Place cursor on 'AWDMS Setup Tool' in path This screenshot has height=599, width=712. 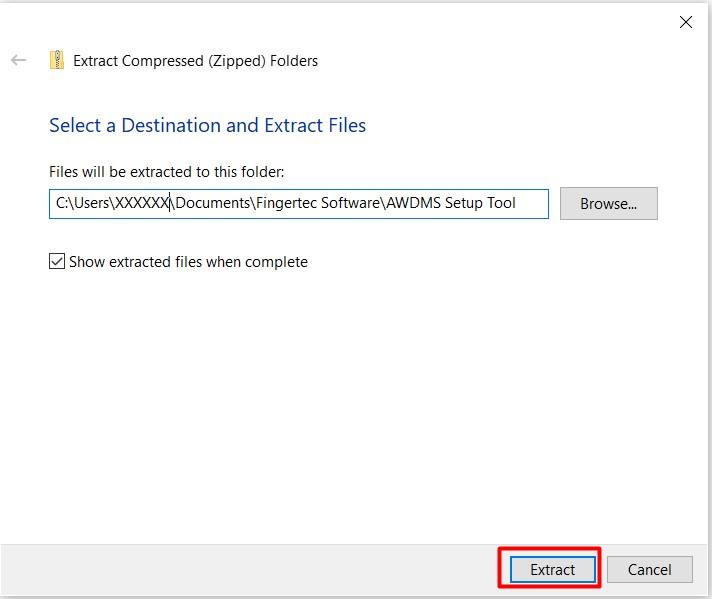click(x=451, y=203)
